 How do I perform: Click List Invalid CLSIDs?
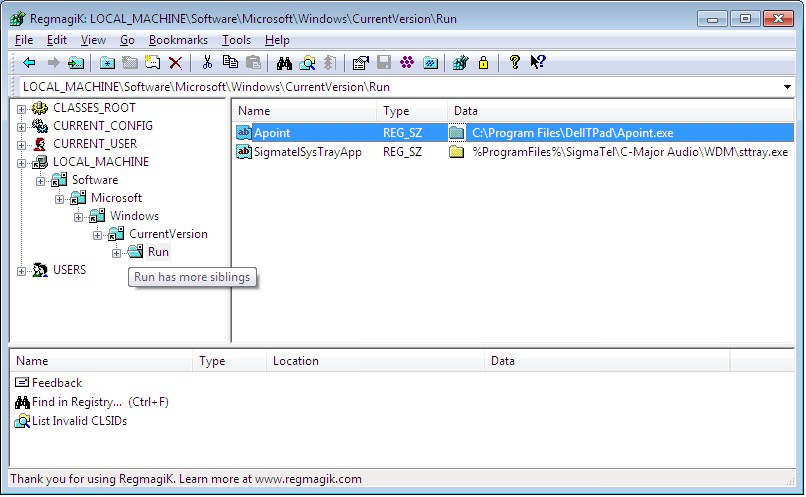pos(79,421)
